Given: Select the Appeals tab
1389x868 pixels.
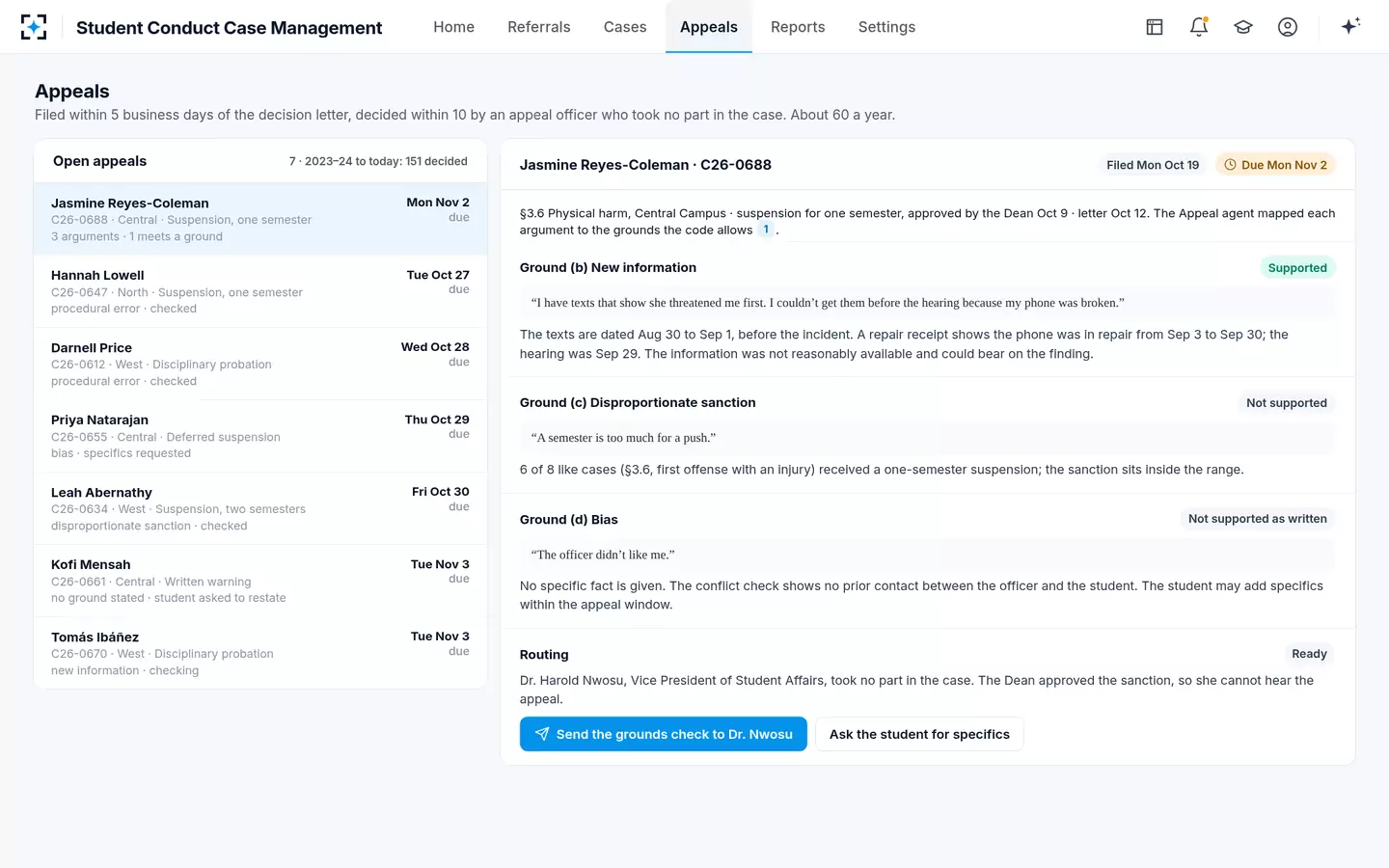Looking at the screenshot, I should click(709, 27).
